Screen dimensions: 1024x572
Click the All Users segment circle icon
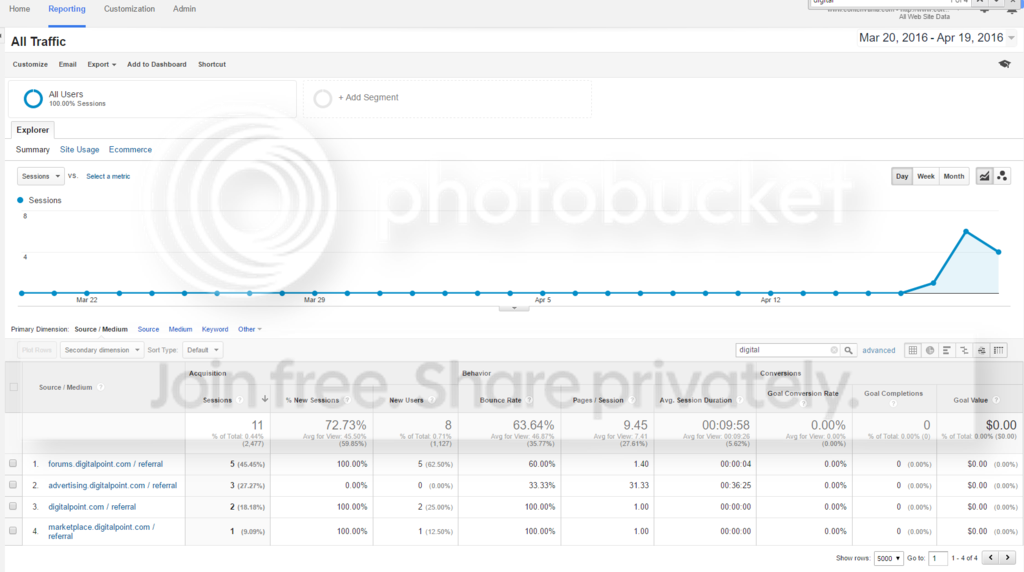point(33,99)
